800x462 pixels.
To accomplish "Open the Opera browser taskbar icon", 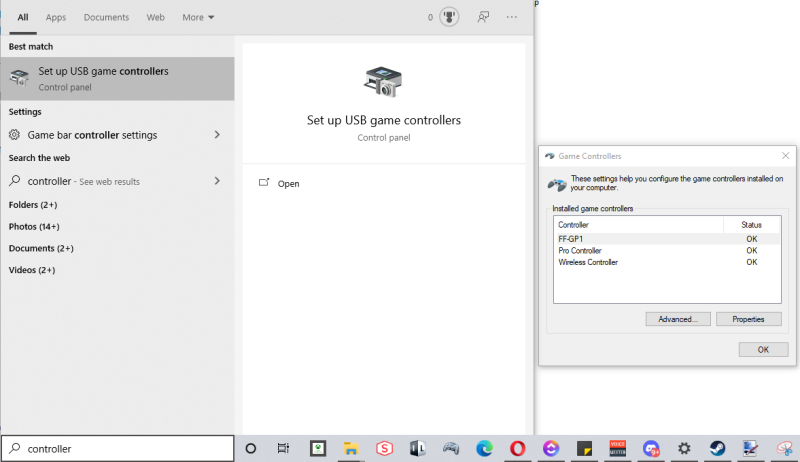I will pyautogui.click(x=517, y=448).
